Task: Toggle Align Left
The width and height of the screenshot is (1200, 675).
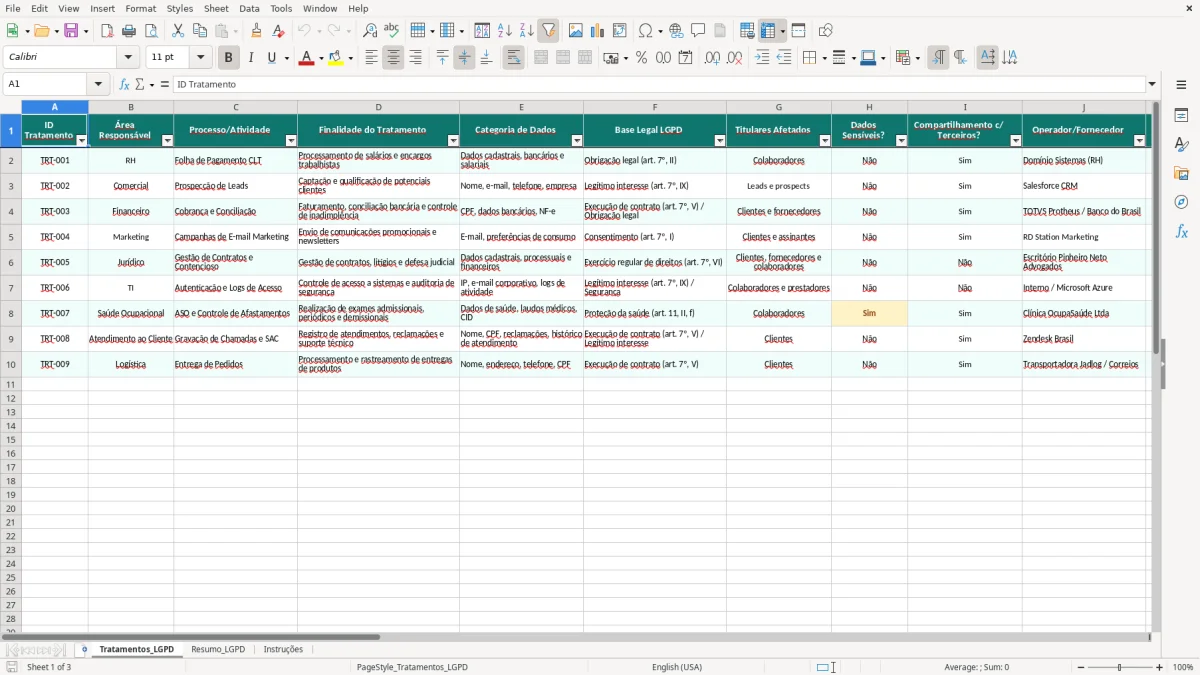Action: coord(371,58)
